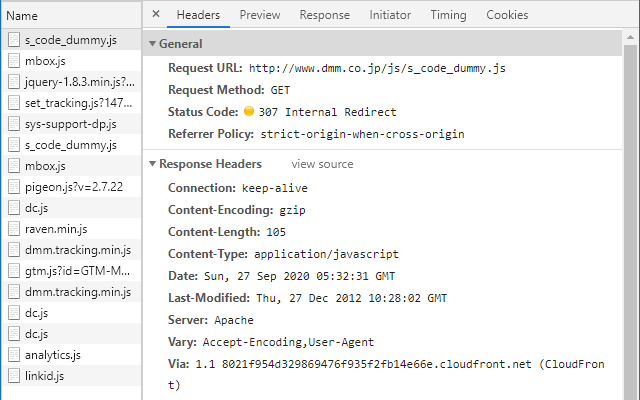Click file icon next to linkid.js
640x400 pixels.
click(x=14, y=376)
